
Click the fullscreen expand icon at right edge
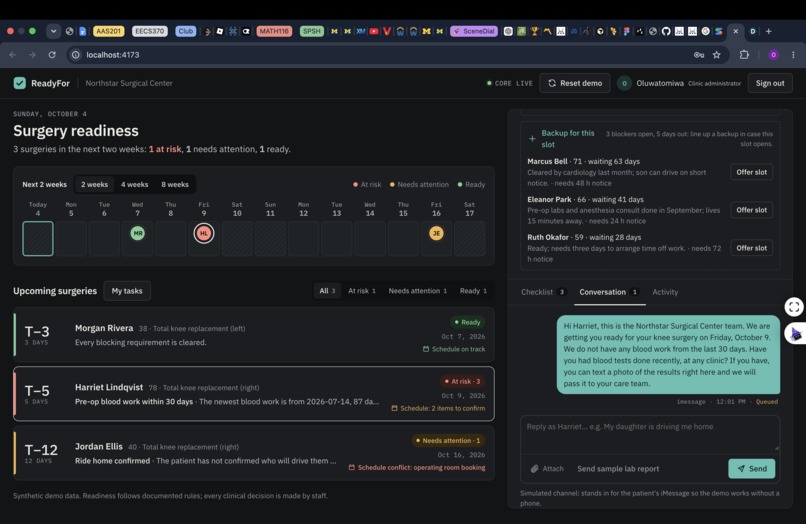pos(794,307)
